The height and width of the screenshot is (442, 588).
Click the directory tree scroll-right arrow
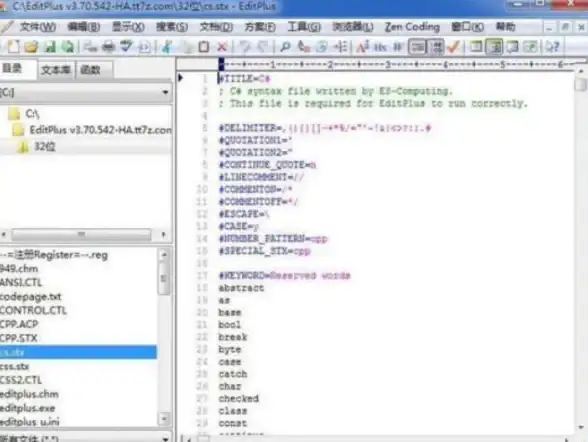point(164,234)
